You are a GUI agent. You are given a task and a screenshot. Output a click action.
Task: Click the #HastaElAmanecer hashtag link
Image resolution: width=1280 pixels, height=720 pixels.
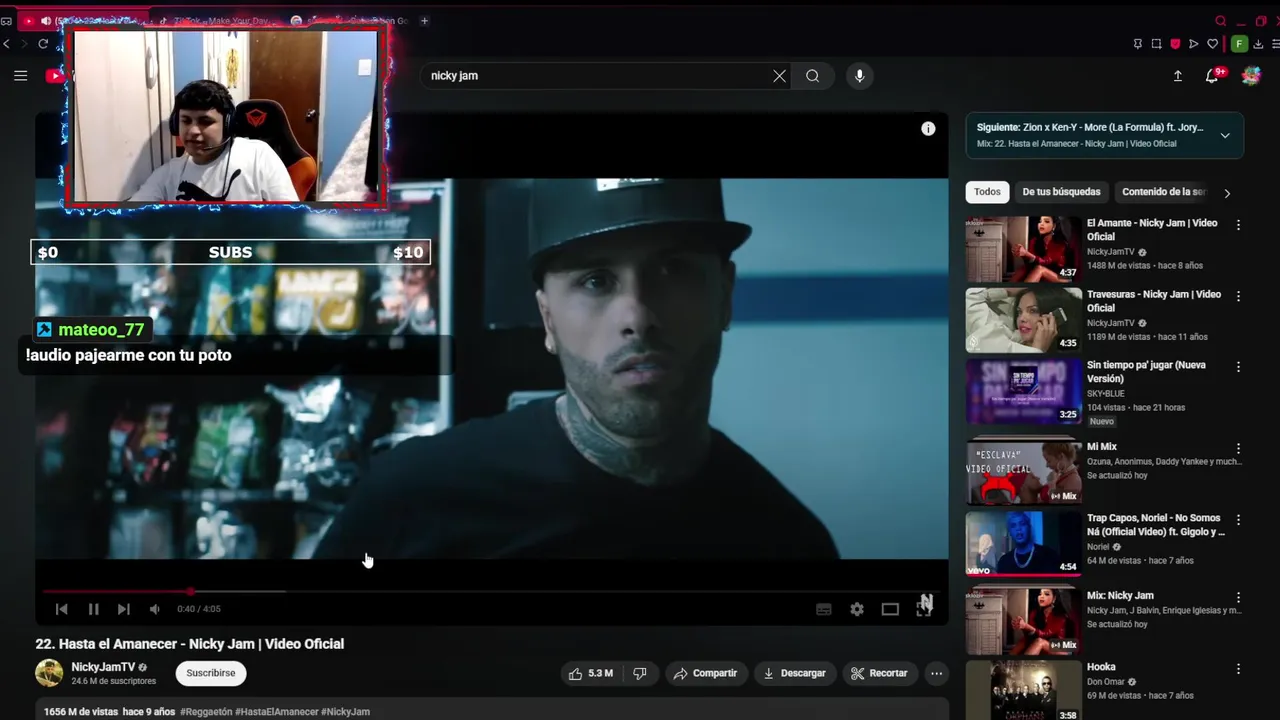(276, 712)
